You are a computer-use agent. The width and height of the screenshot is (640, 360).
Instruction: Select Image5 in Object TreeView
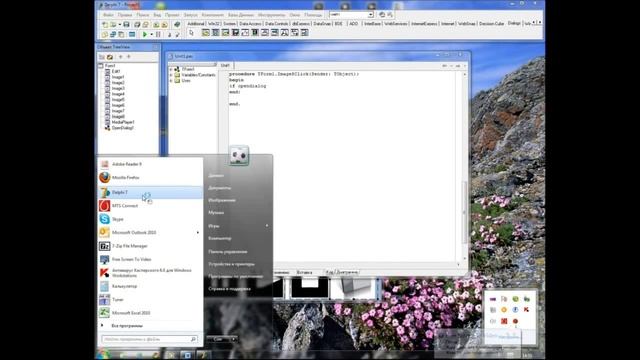(x=118, y=100)
